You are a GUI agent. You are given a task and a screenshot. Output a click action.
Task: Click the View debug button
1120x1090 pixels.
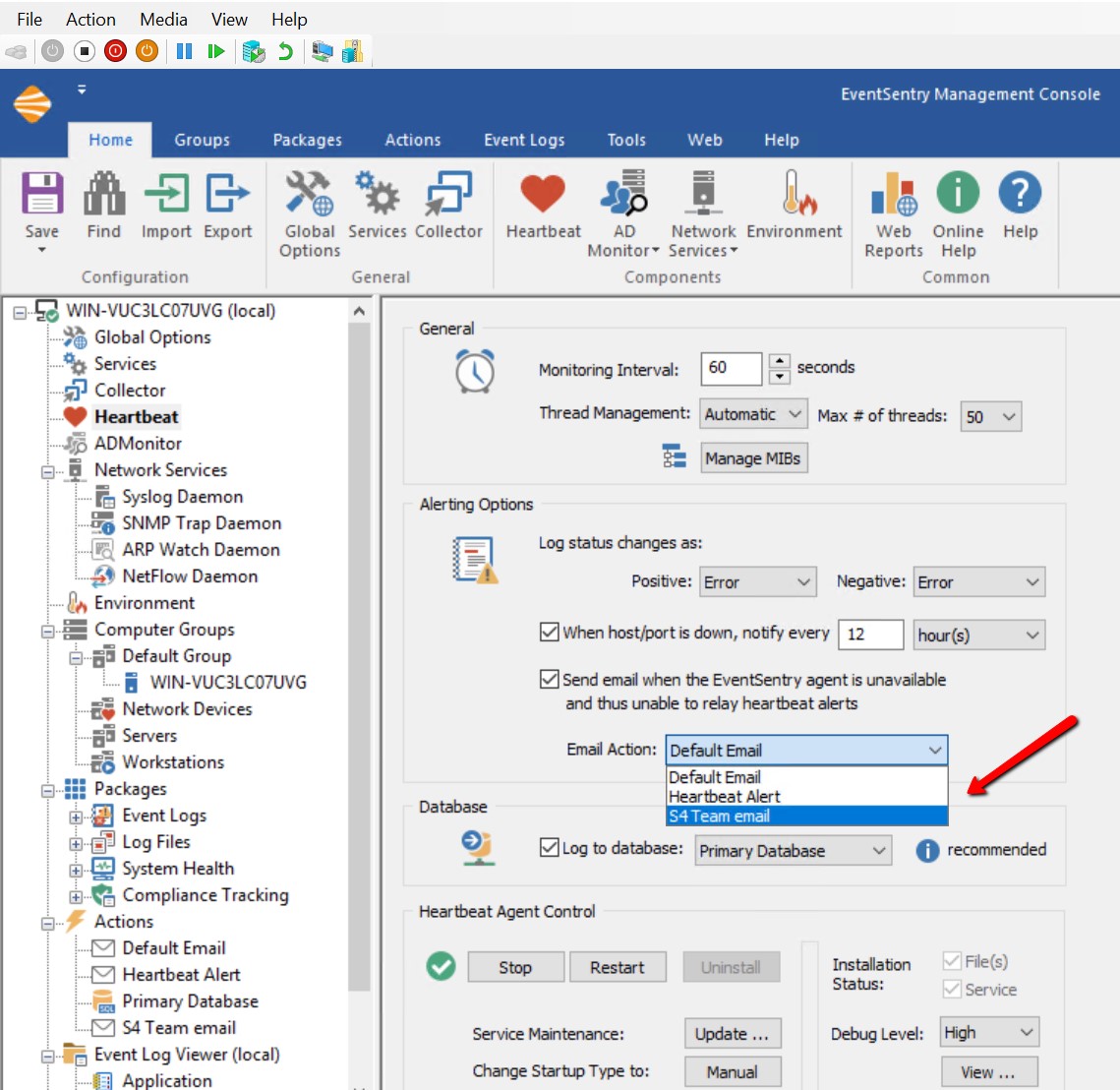tap(988, 1072)
